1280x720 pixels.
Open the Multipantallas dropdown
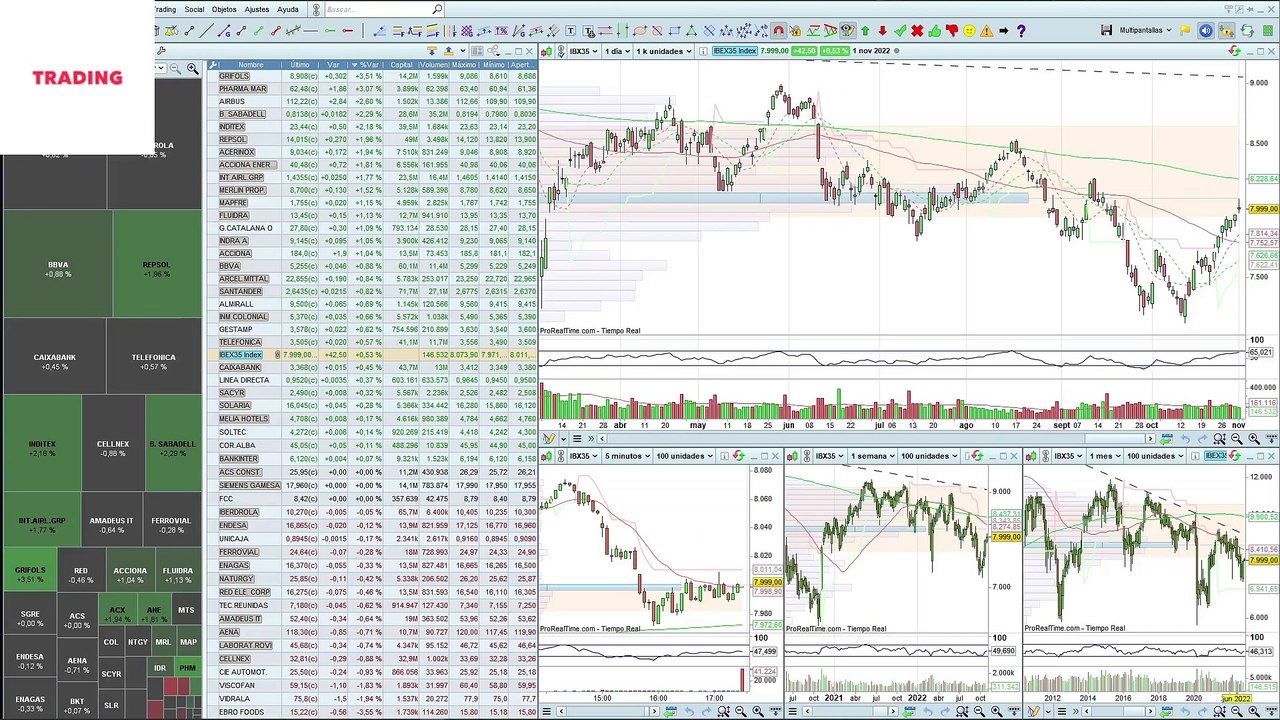point(1145,31)
